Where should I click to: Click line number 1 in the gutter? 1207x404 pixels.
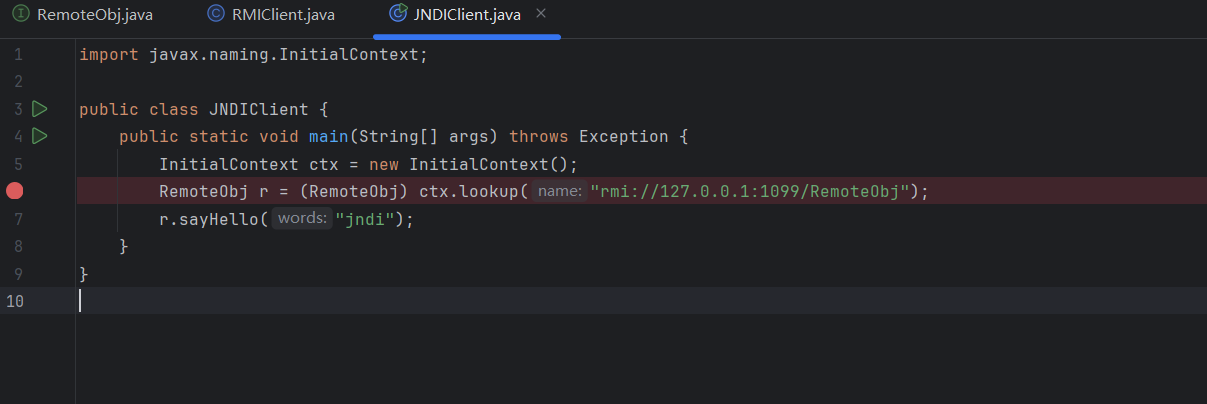point(18,55)
